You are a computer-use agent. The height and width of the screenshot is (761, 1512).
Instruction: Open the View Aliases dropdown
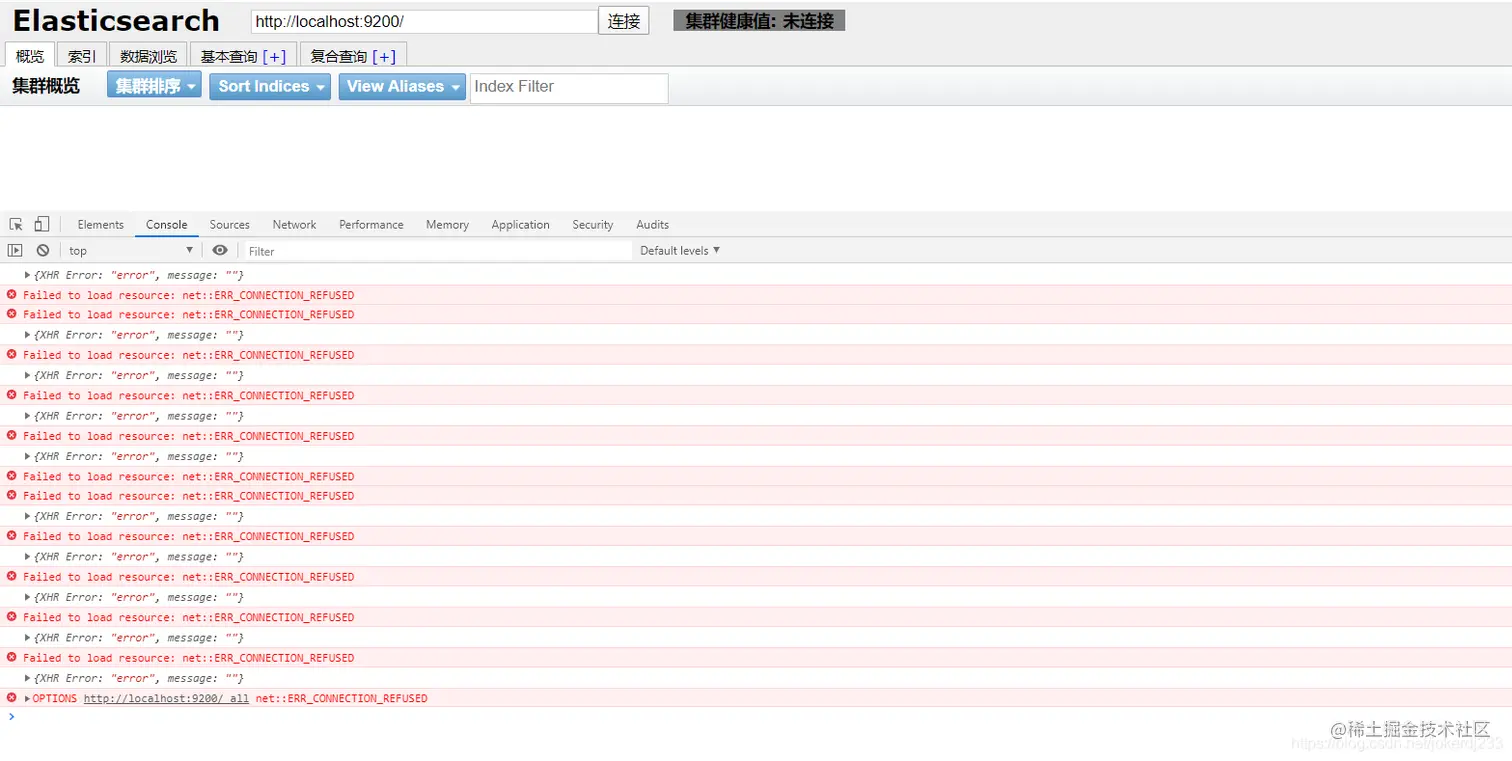coord(402,86)
